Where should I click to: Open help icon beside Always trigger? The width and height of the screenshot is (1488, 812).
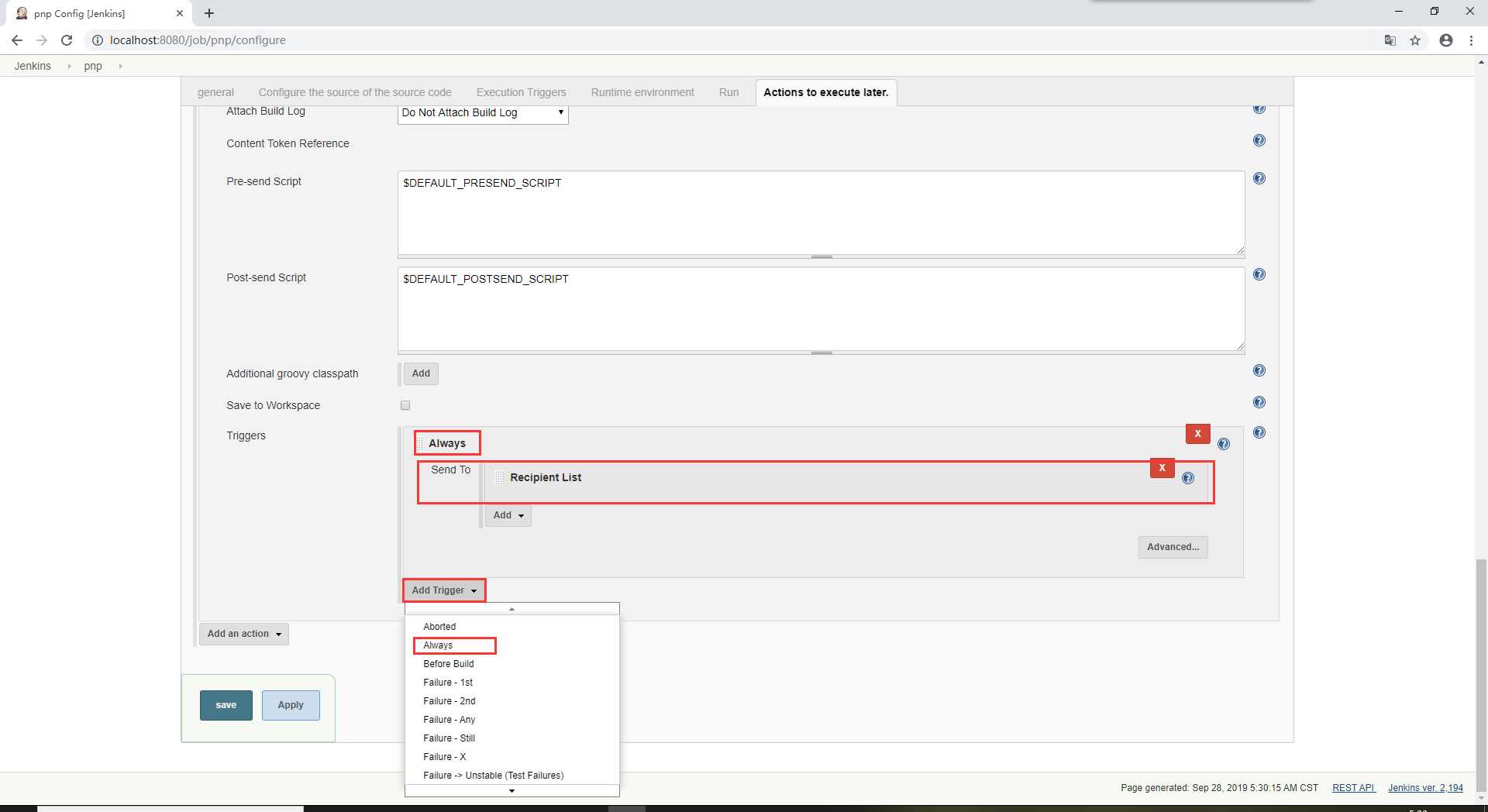1224,444
